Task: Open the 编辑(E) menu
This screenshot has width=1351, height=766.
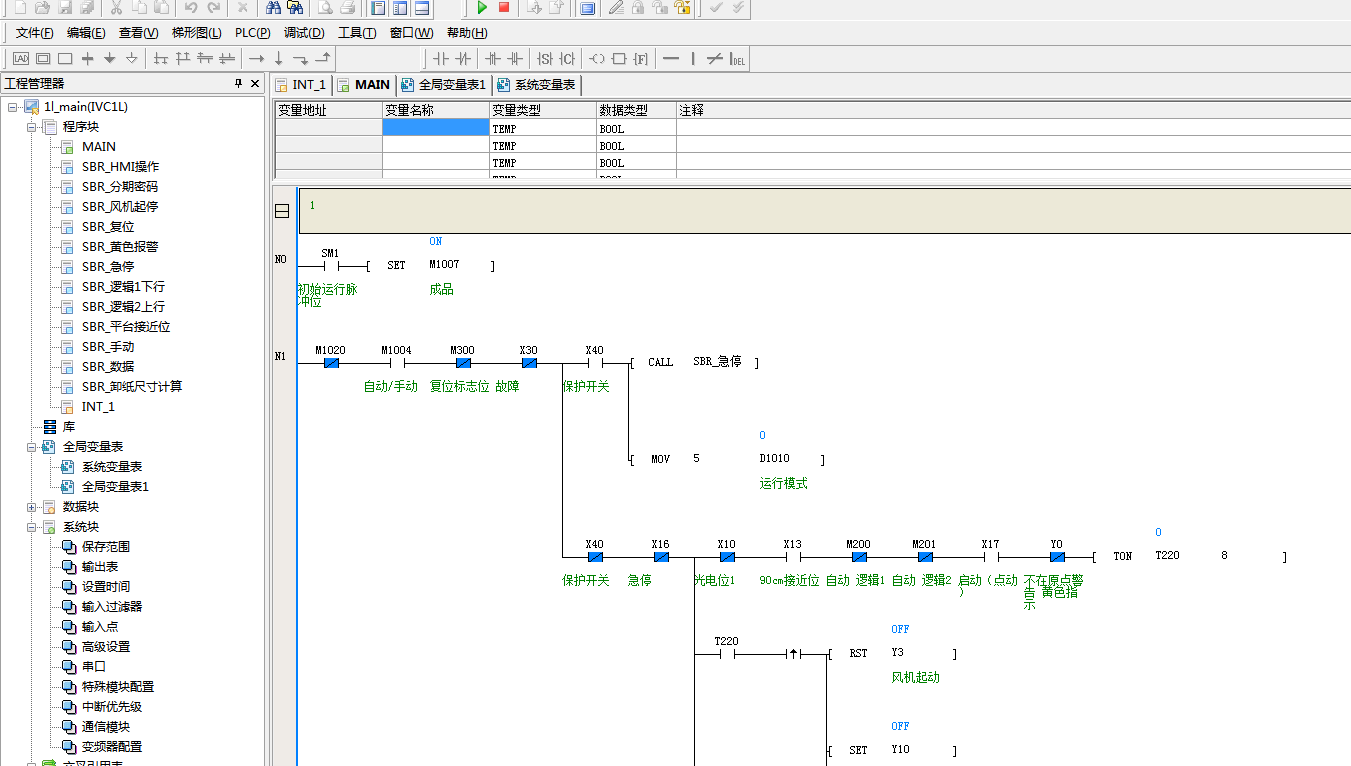Action: coord(86,32)
